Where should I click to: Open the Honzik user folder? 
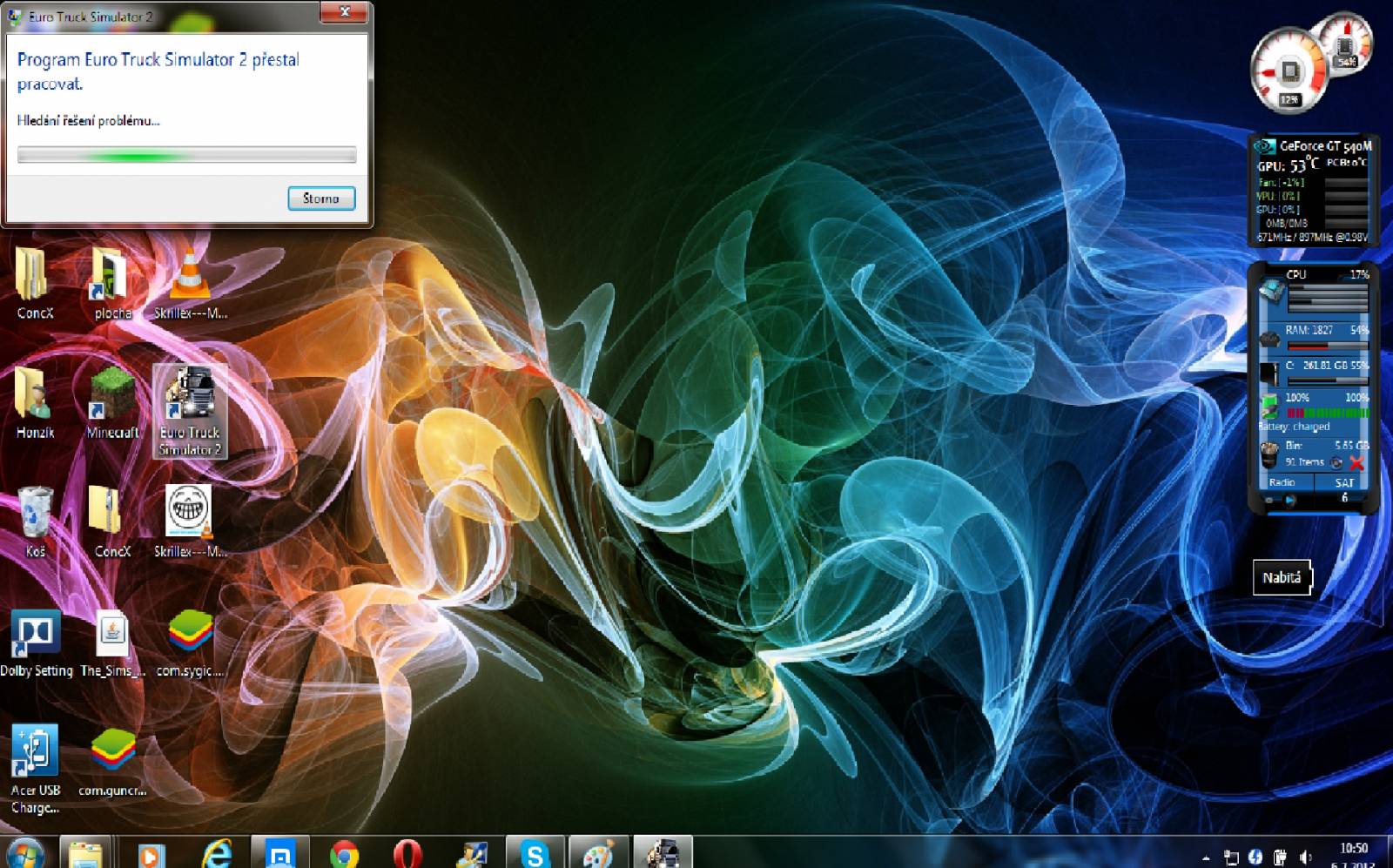click(x=34, y=402)
